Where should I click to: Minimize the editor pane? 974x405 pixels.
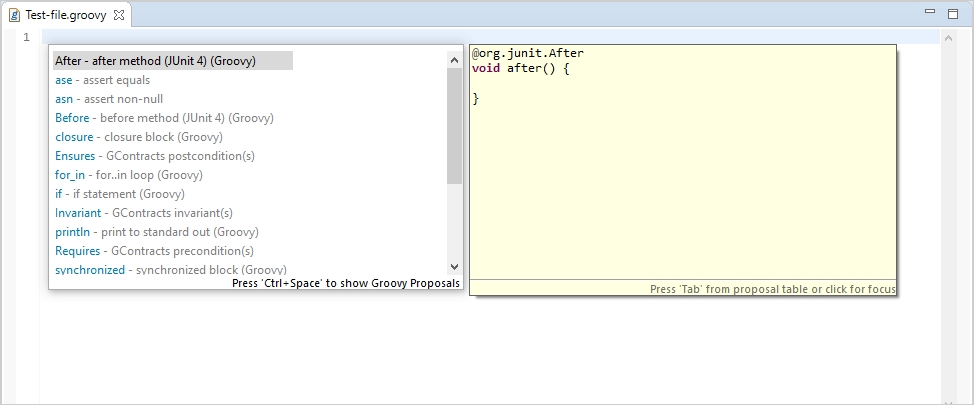click(x=929, y=12)
